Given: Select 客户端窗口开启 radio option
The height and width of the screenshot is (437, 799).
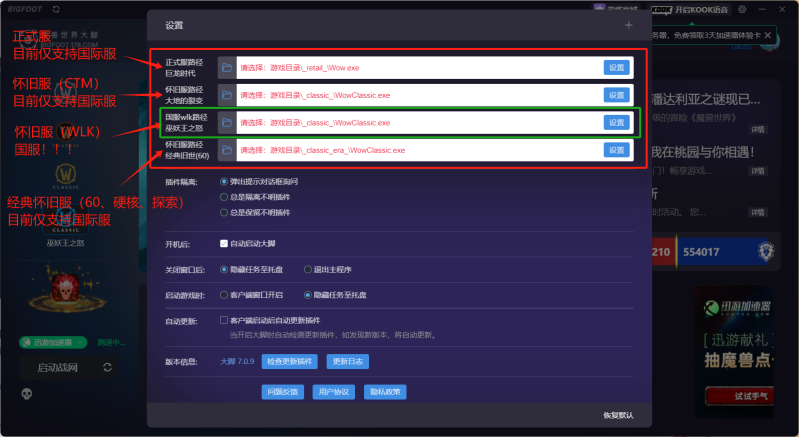Looking at the screenshot, I should 224,295.
